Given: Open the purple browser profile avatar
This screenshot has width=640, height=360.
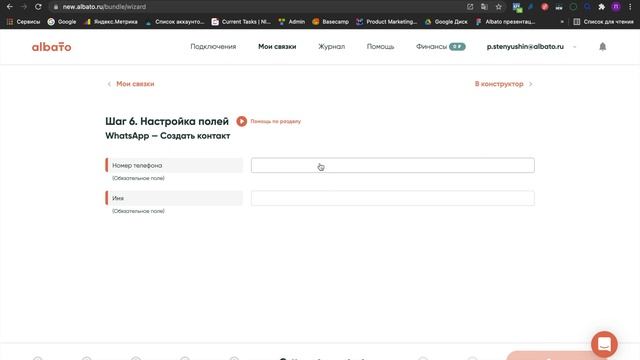Looking at the screenshot, I should tap(616, 7).
